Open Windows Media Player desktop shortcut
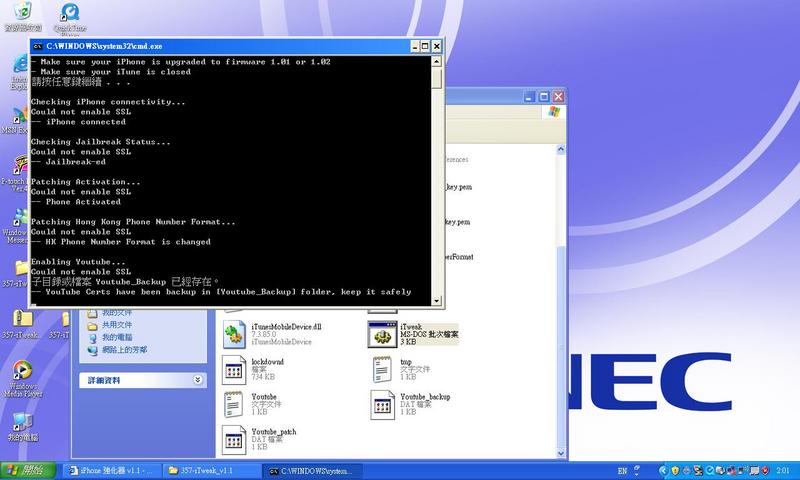 [22, 370]
